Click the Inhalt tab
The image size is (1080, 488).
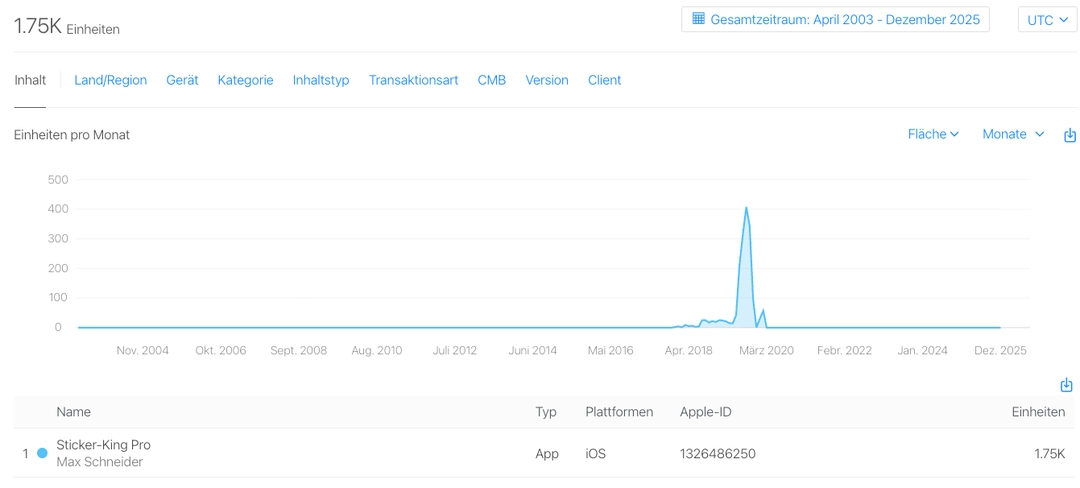[x=30, y=80]
